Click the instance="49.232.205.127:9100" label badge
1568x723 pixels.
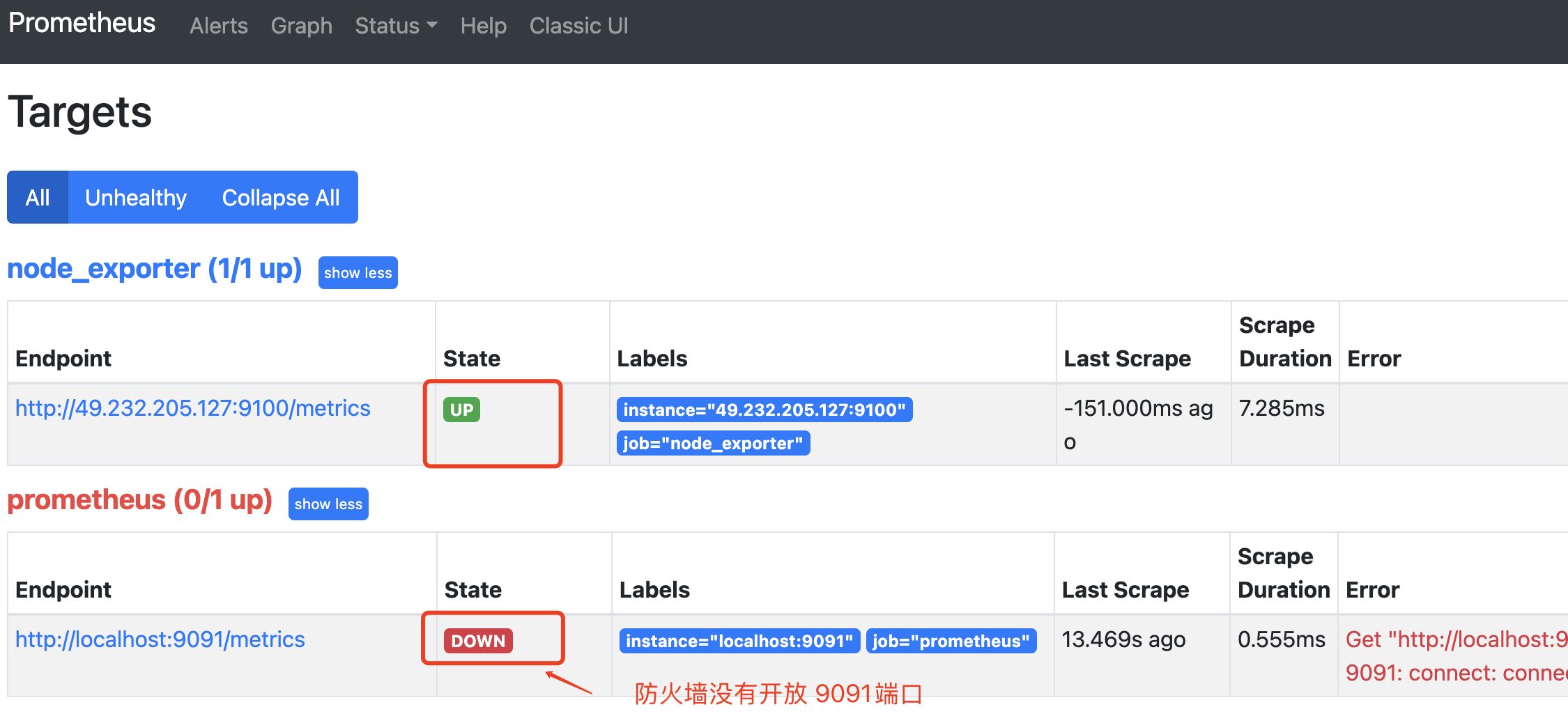coord(764,410)
